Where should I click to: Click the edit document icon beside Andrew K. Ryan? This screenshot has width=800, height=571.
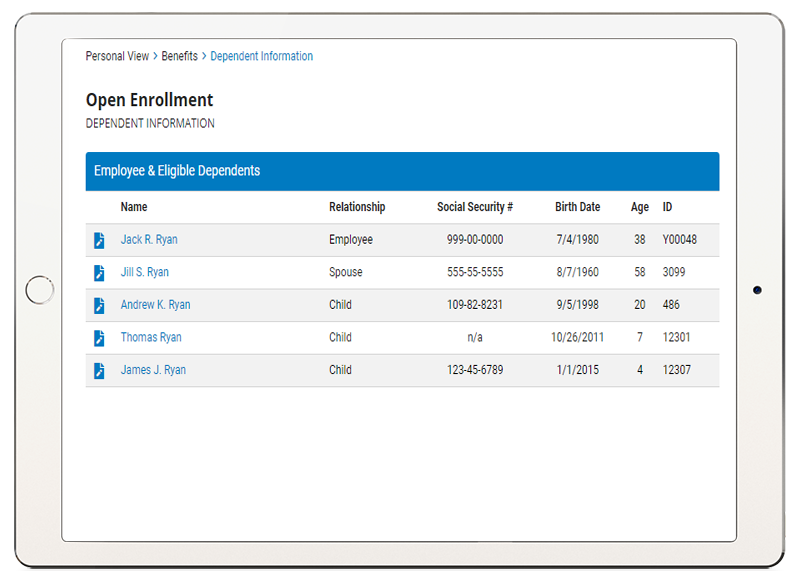coord(99,305)
